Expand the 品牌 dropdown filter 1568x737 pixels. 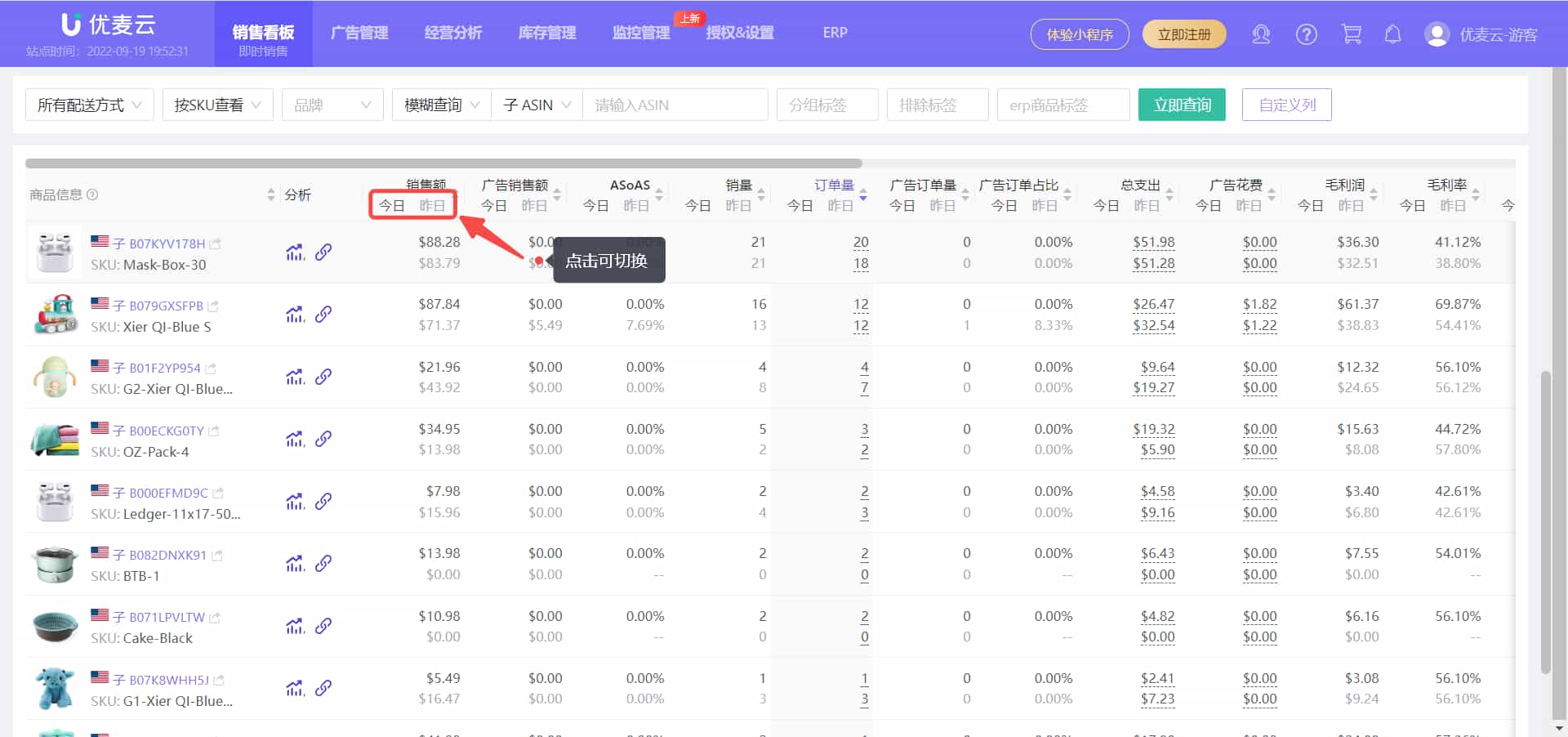click(x=332, y=105)
